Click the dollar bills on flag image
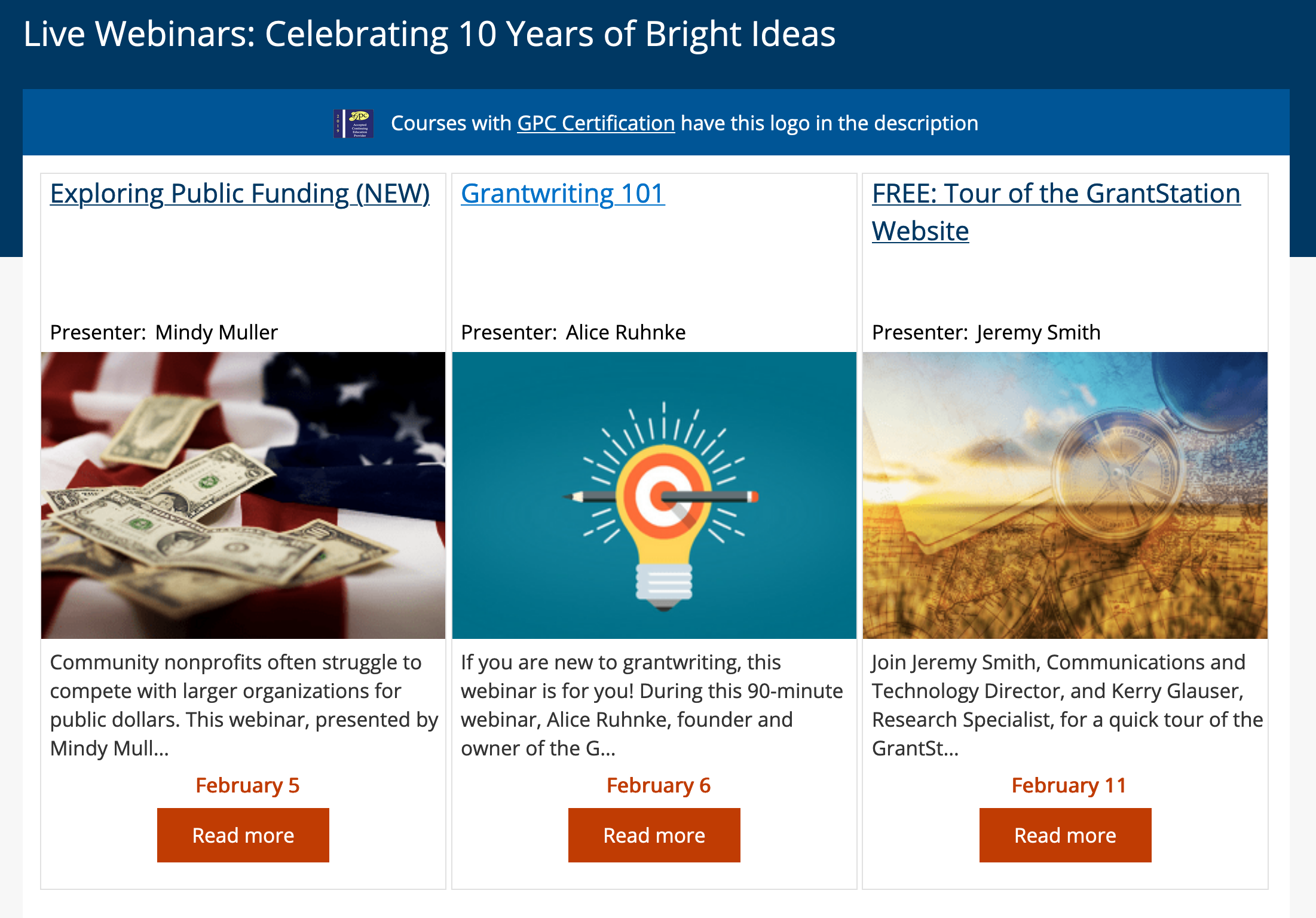The height and width of the screenshot is (918, 1316). click(243, 495)
